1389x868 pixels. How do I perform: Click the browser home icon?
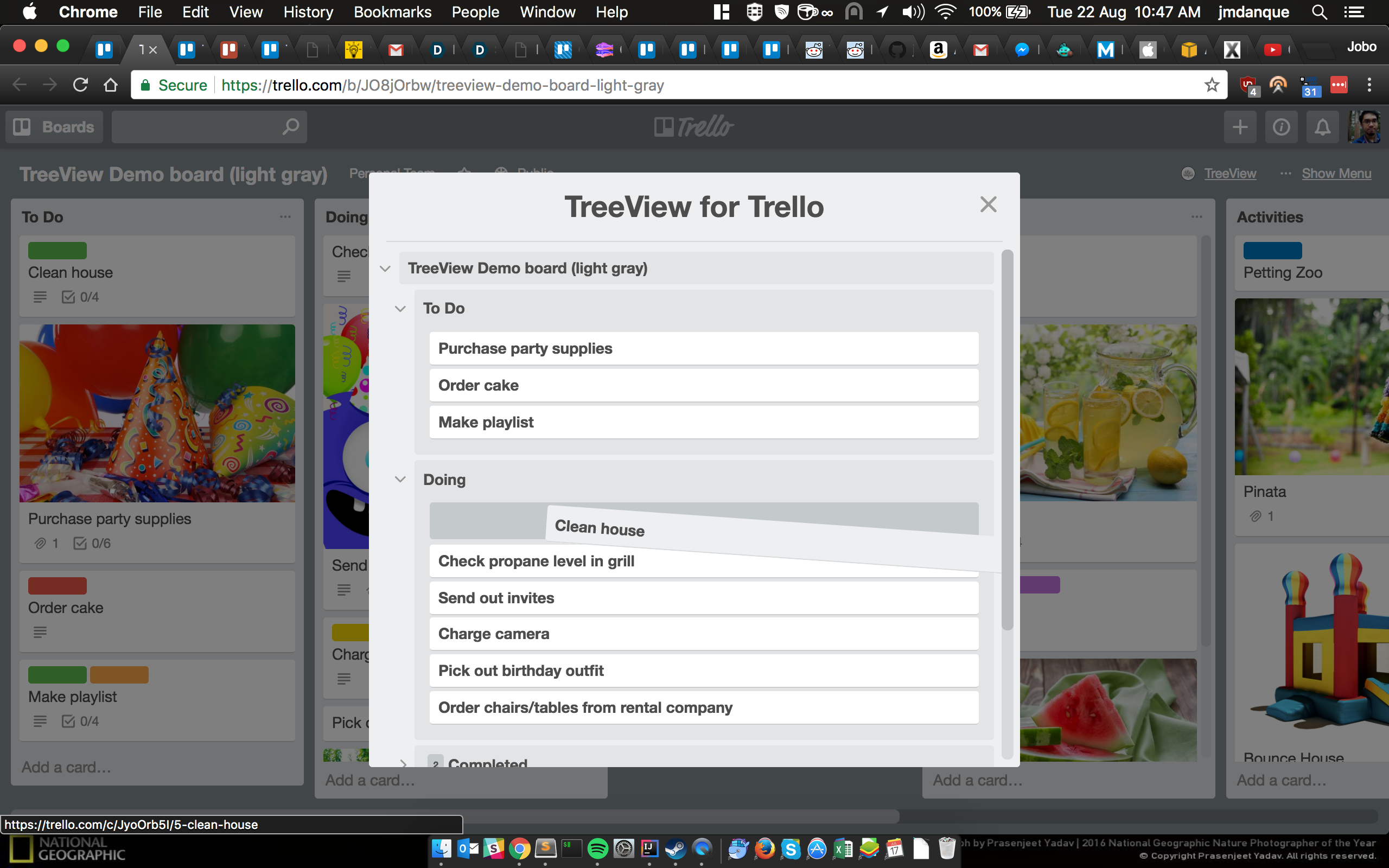coord(110,85)
